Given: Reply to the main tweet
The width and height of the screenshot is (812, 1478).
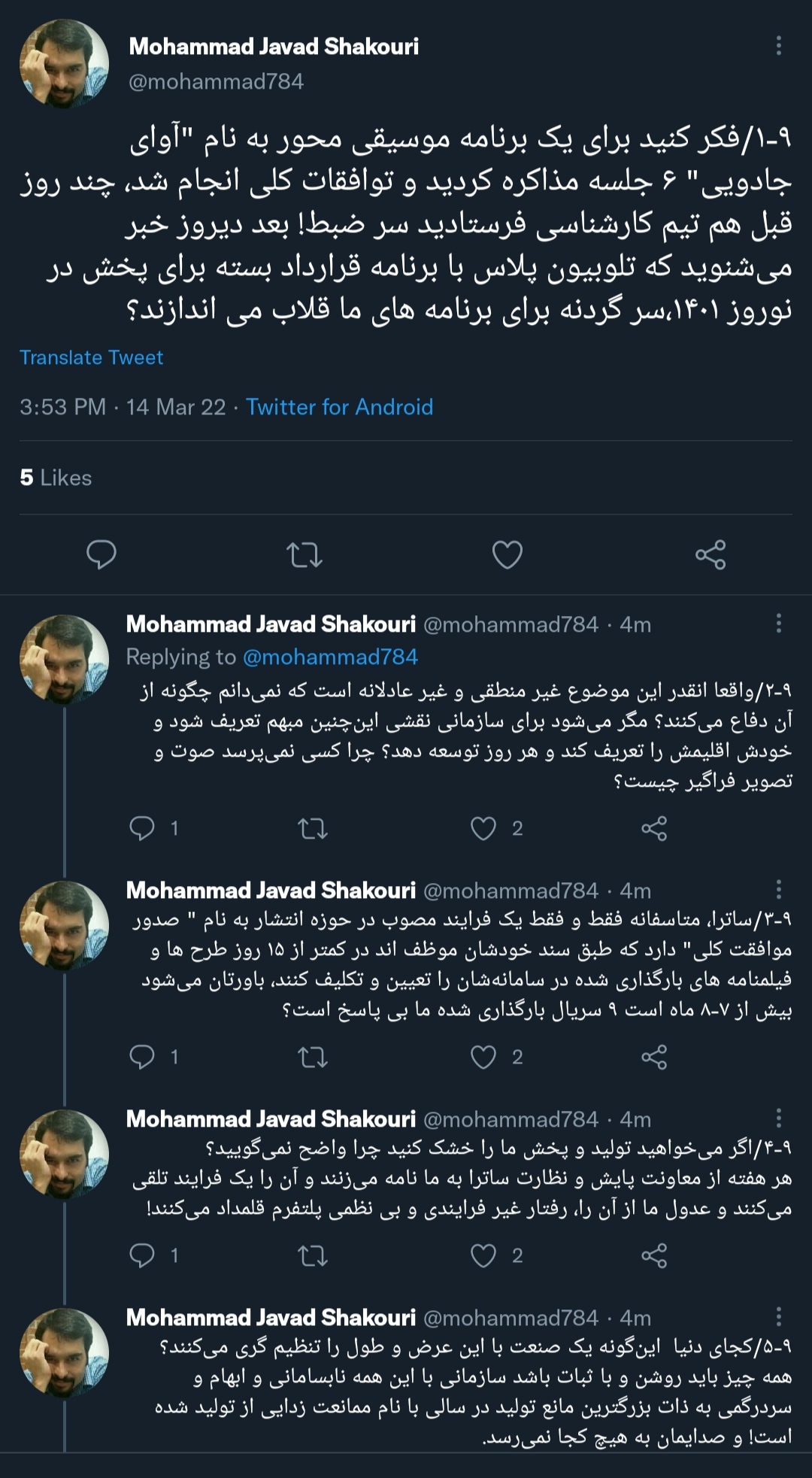Looking at the screenshot, I should (x=101, y=555).
